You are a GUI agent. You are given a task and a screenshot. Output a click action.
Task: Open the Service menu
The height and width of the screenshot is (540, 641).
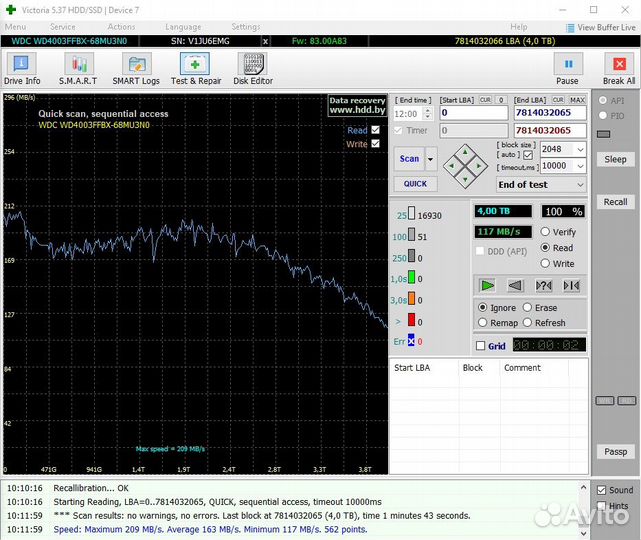[x=62, y=27]
